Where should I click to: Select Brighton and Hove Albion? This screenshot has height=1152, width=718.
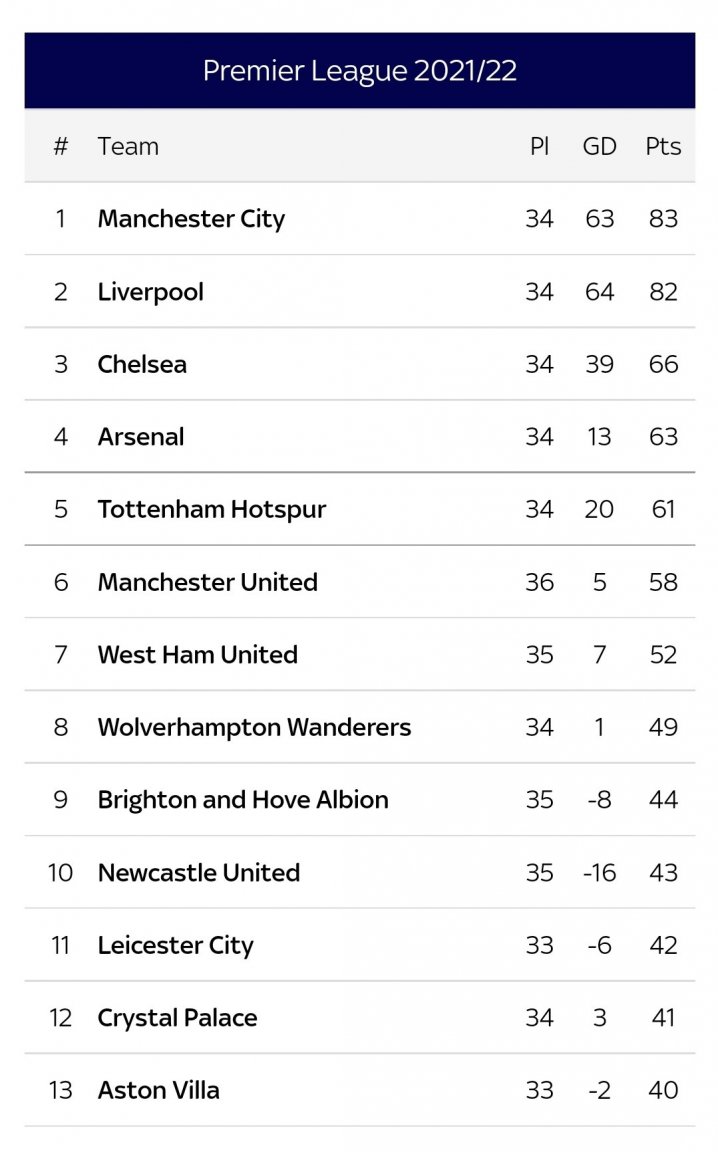tap(243, 800)
